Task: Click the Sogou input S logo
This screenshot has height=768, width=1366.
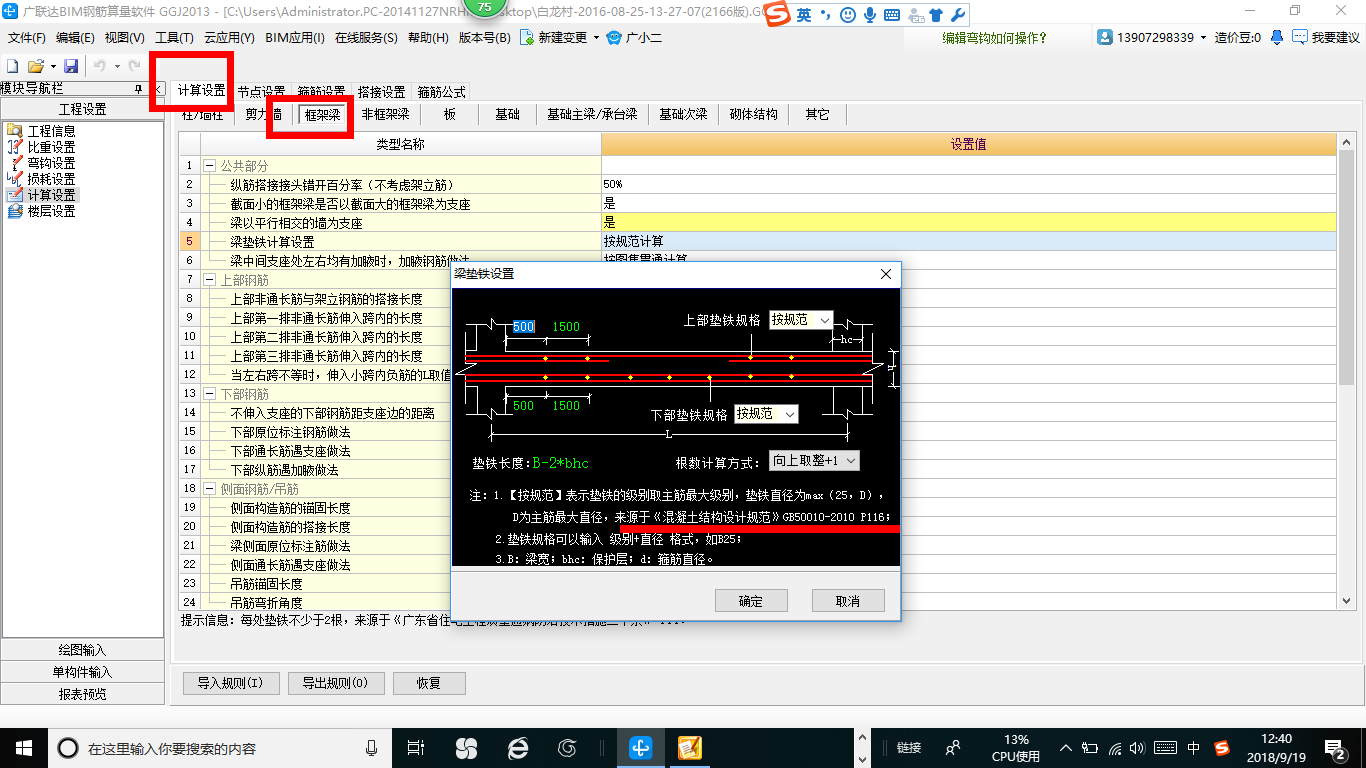Action: (778, 14)
